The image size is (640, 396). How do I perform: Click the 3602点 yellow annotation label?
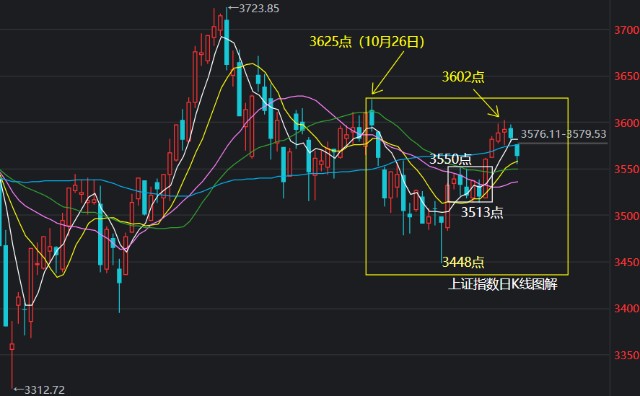click(463, 76)
